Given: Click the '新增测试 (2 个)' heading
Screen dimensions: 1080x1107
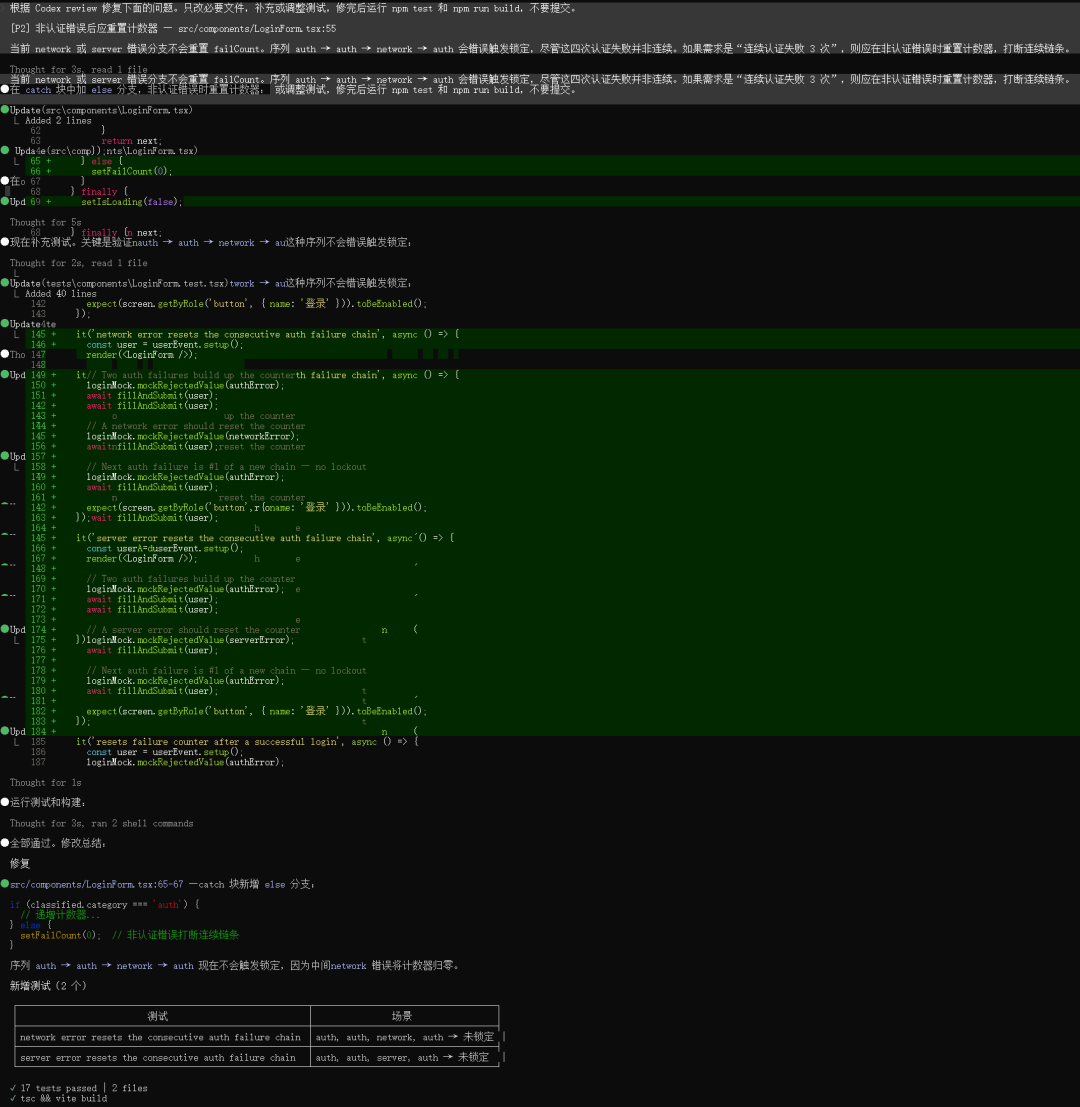Looking at the screenshot, I should (48, 986).
